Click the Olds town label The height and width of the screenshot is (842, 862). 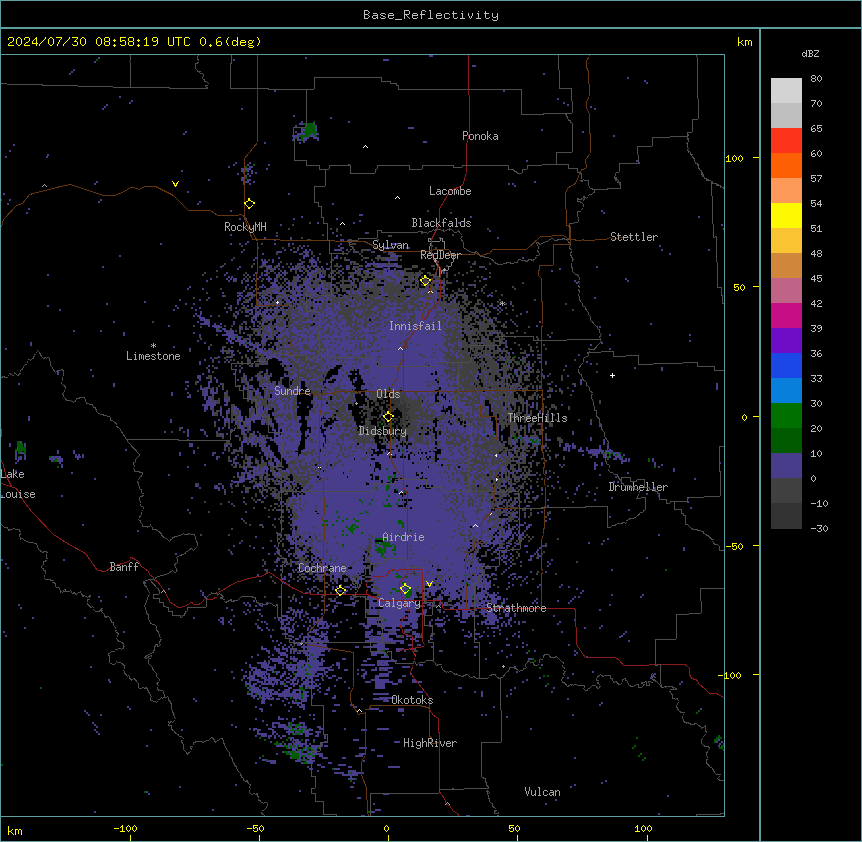388,394
